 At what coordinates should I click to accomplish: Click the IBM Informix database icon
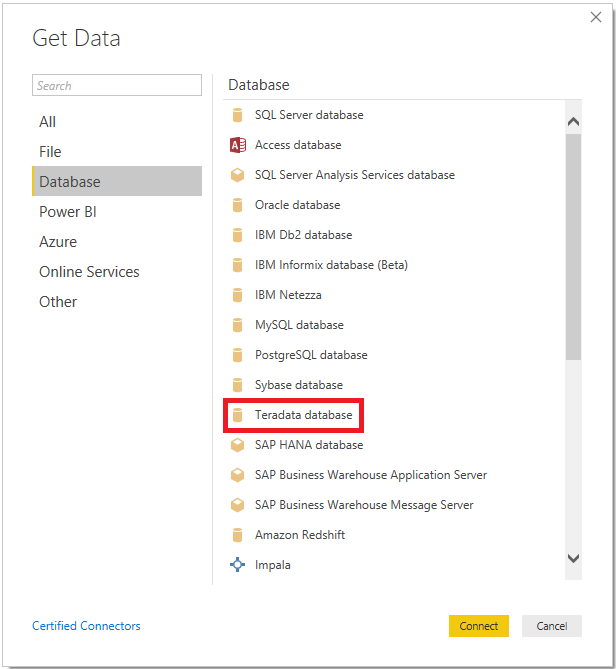[x=237, y=265]
